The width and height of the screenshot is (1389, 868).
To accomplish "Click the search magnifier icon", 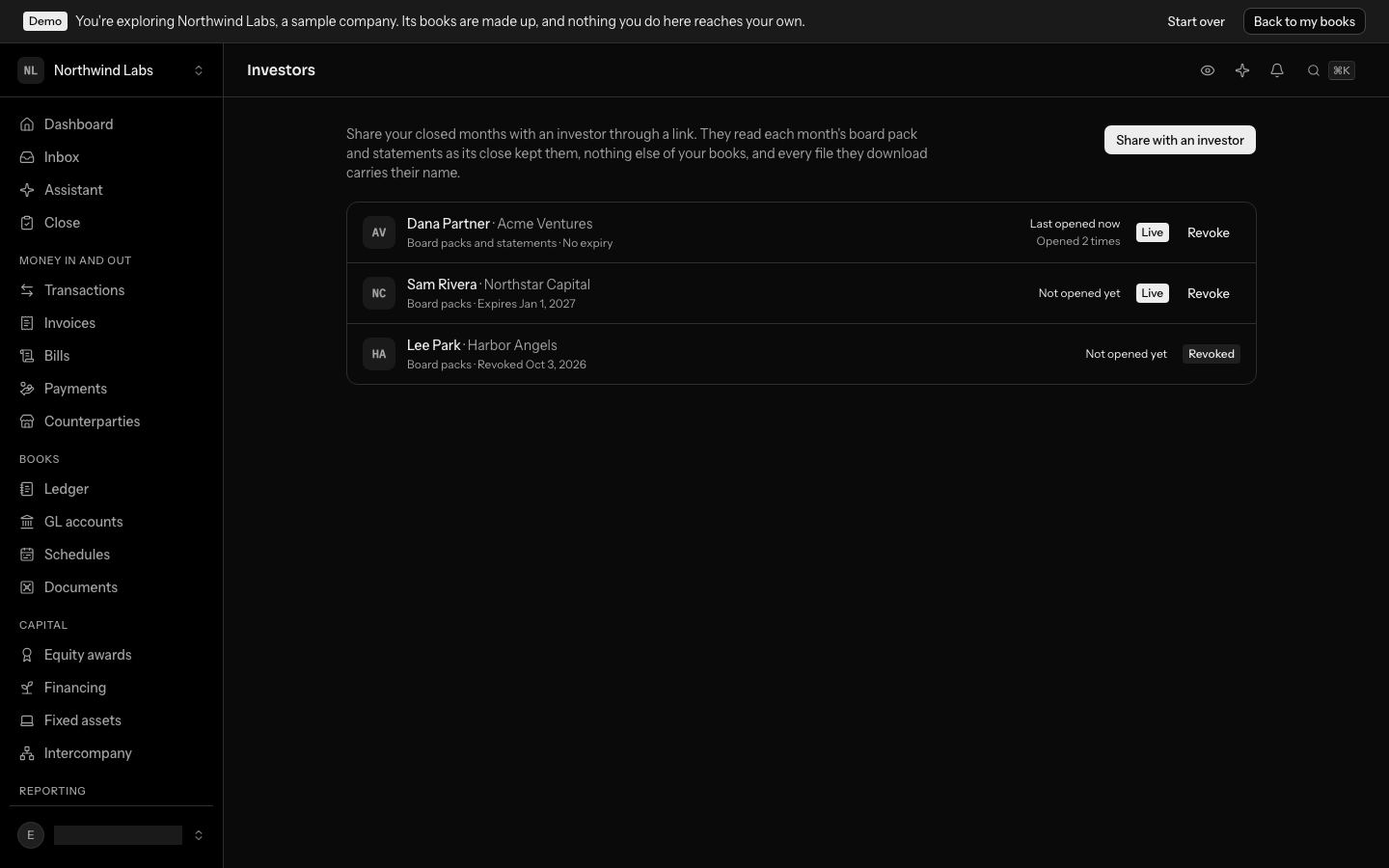I will 1314,70.
